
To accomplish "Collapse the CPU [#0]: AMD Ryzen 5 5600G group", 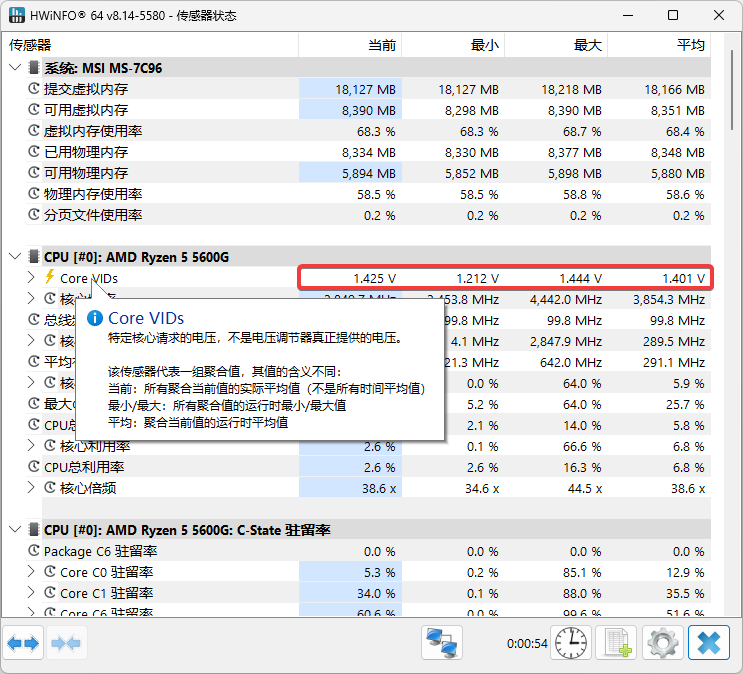I will [x=15, y=256].
